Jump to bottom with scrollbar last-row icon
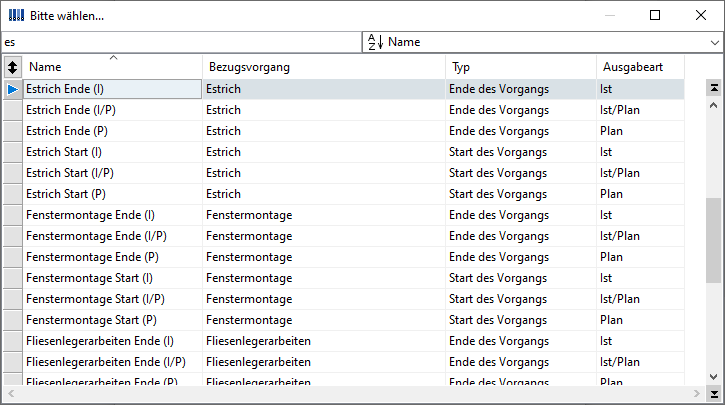This screenshot has width=725, height=405. pos(714,394)
